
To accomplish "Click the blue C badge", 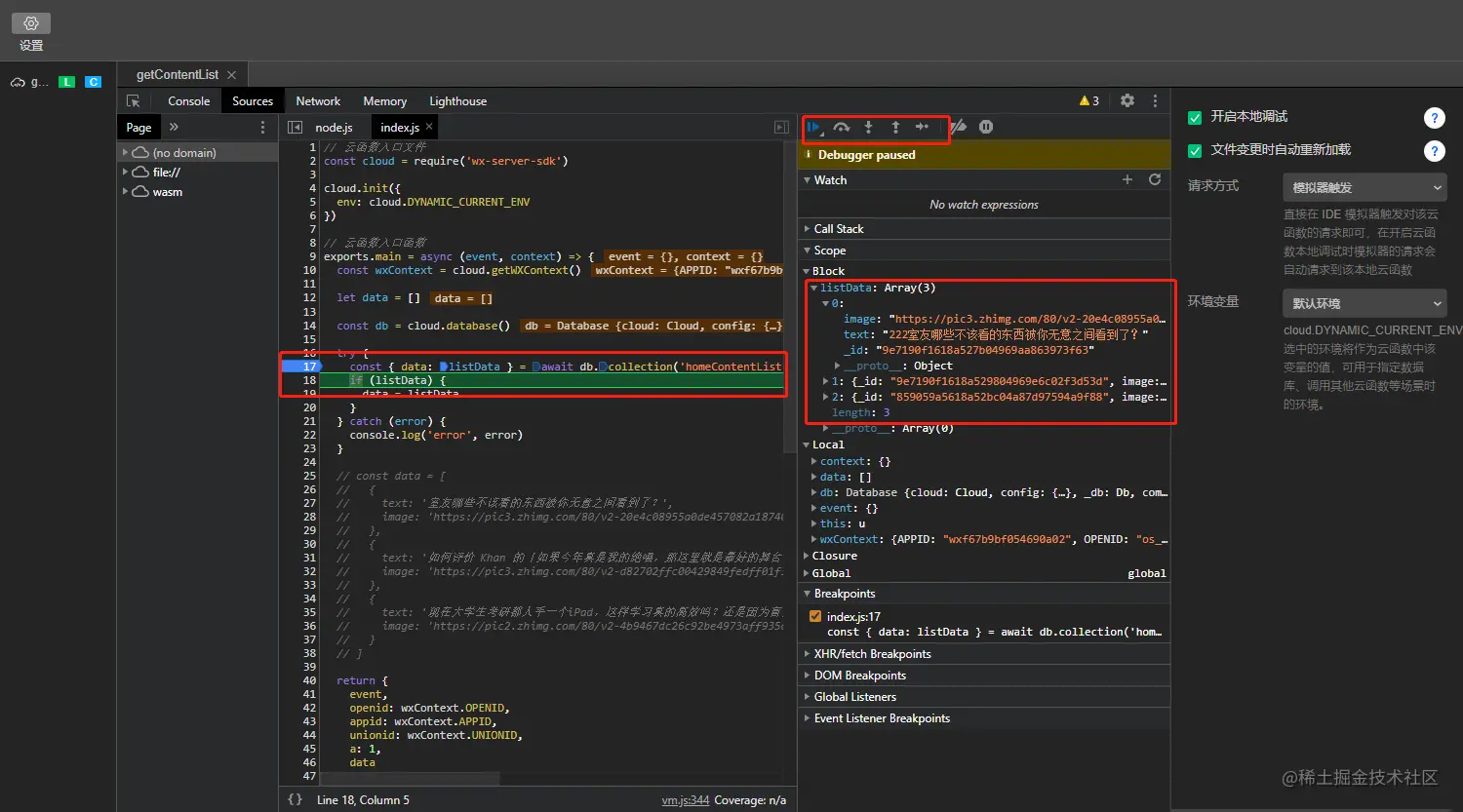I will coord(94,82).
